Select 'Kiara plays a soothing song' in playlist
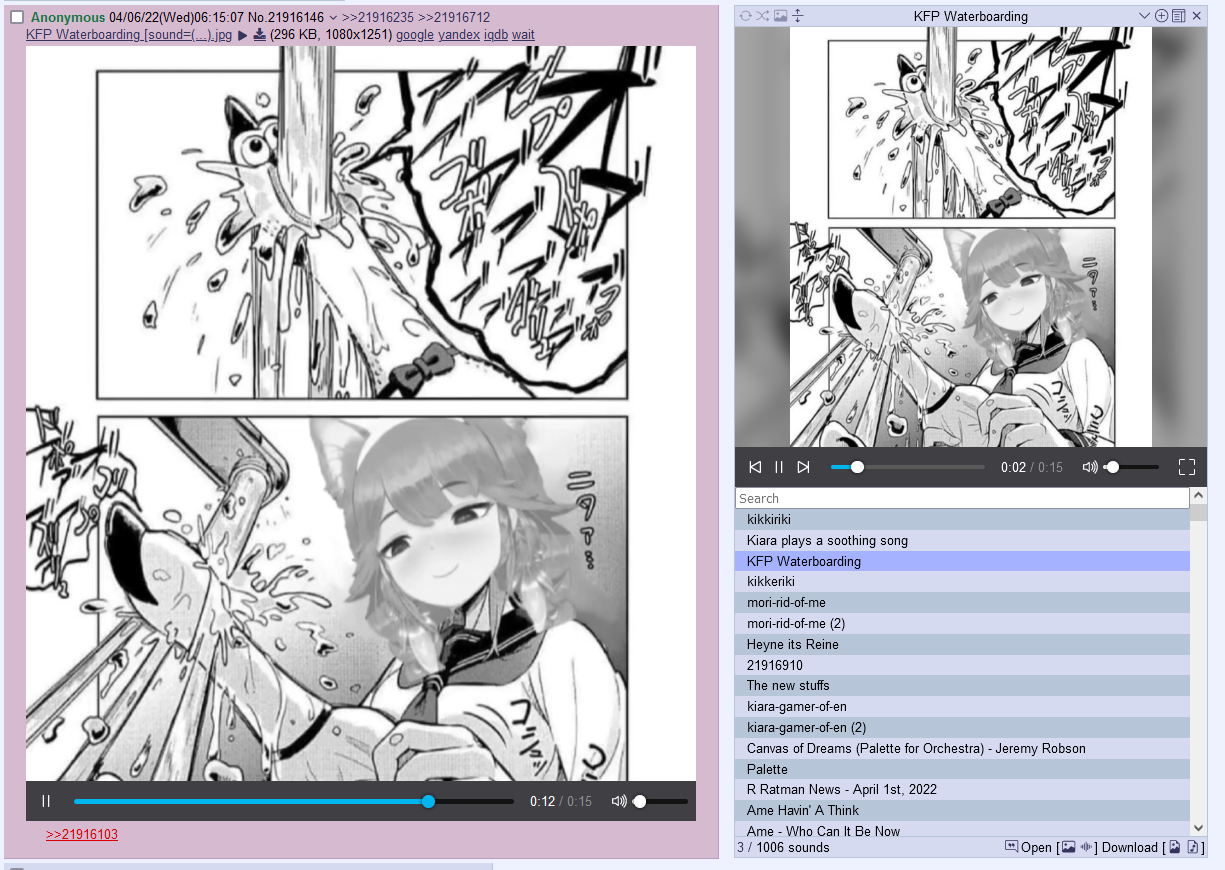 tap(827, 540)
